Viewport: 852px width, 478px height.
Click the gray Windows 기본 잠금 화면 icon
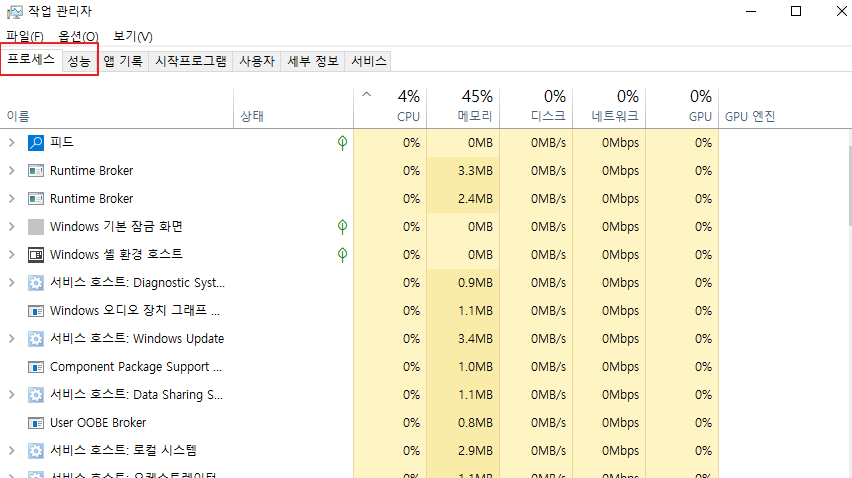pyautogui.click(x=36, y=227)
